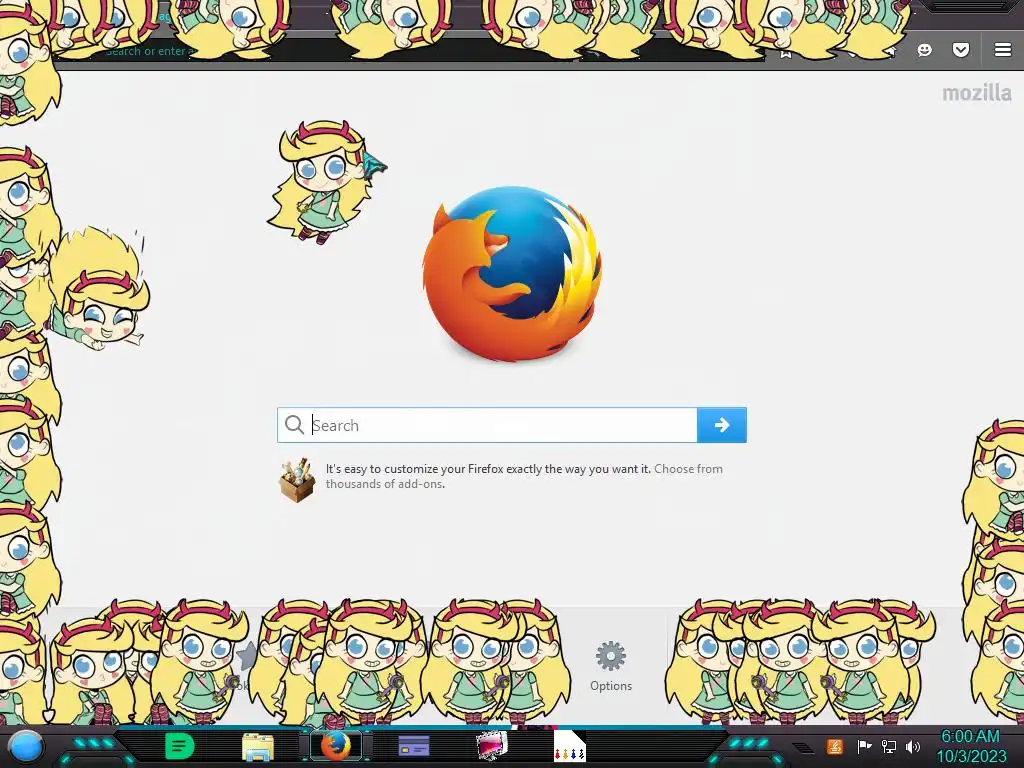Open the clock showing 6:00 AM
The width and height of the screenshot is (1024, 768).
970,746
